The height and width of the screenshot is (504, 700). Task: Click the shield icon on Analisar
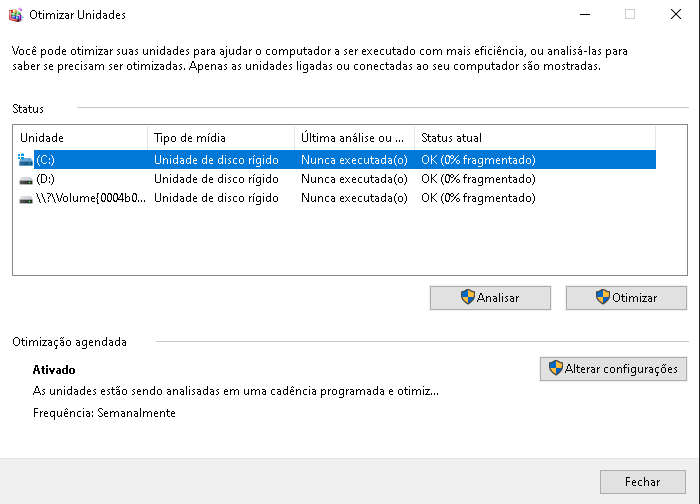point(467,297)
